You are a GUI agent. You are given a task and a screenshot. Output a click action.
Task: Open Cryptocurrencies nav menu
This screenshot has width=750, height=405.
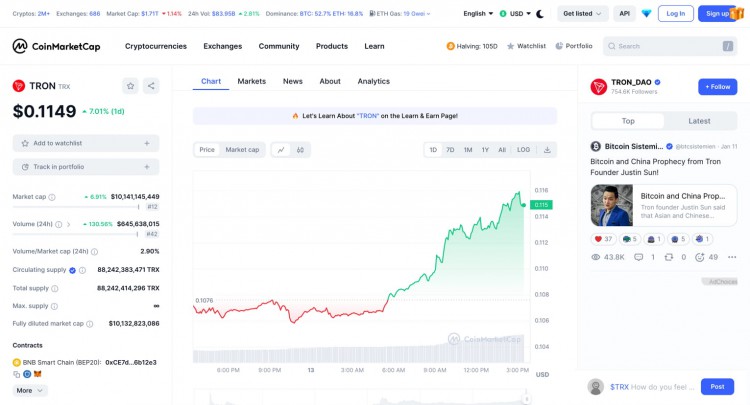point(156,46)
